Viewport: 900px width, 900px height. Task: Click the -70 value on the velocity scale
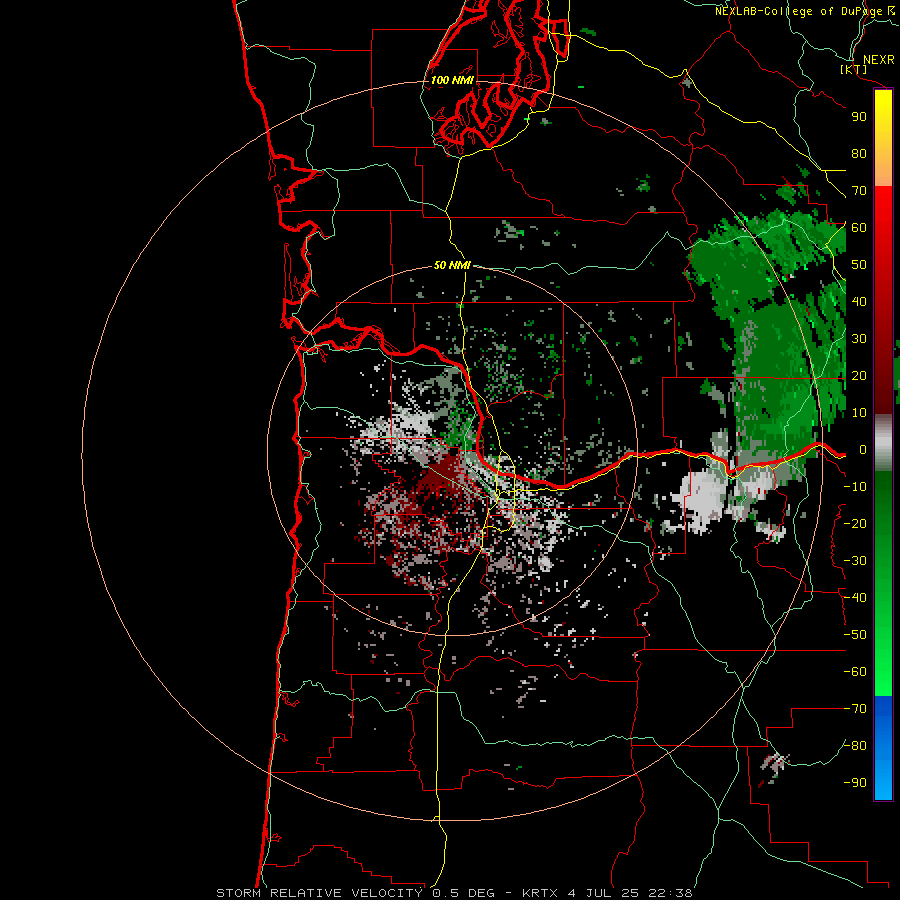[x=855, y=709]
